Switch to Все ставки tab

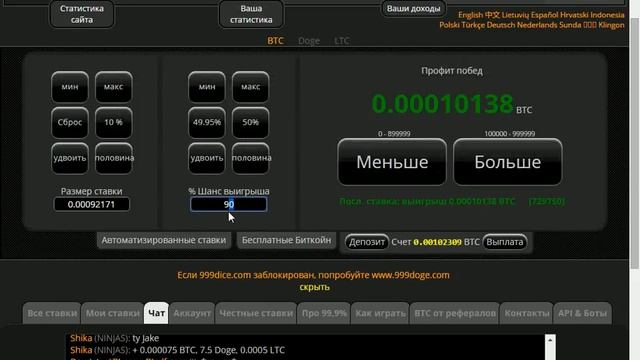(x=52, y=313)
